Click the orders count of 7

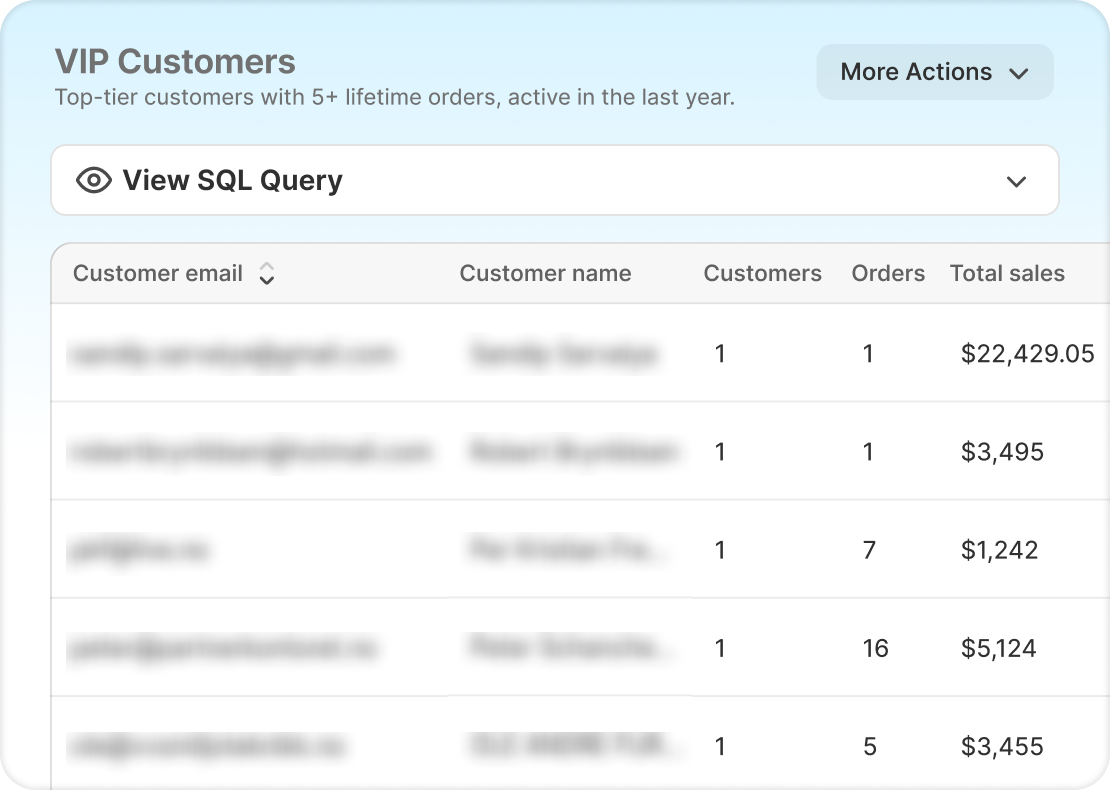point(869,550)
